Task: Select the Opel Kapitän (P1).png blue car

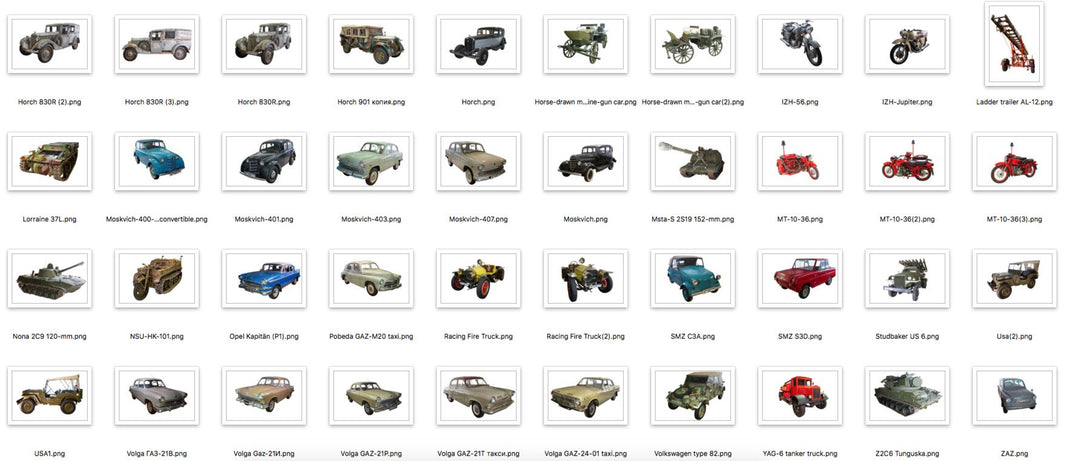Action: (263, 278)
